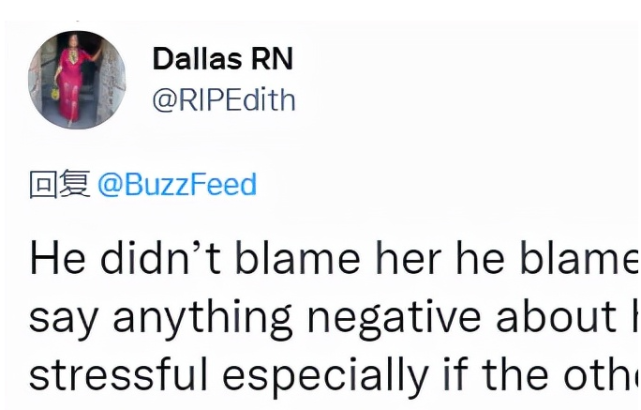Click the Dallas RN profile avatar

pos(78,80)
